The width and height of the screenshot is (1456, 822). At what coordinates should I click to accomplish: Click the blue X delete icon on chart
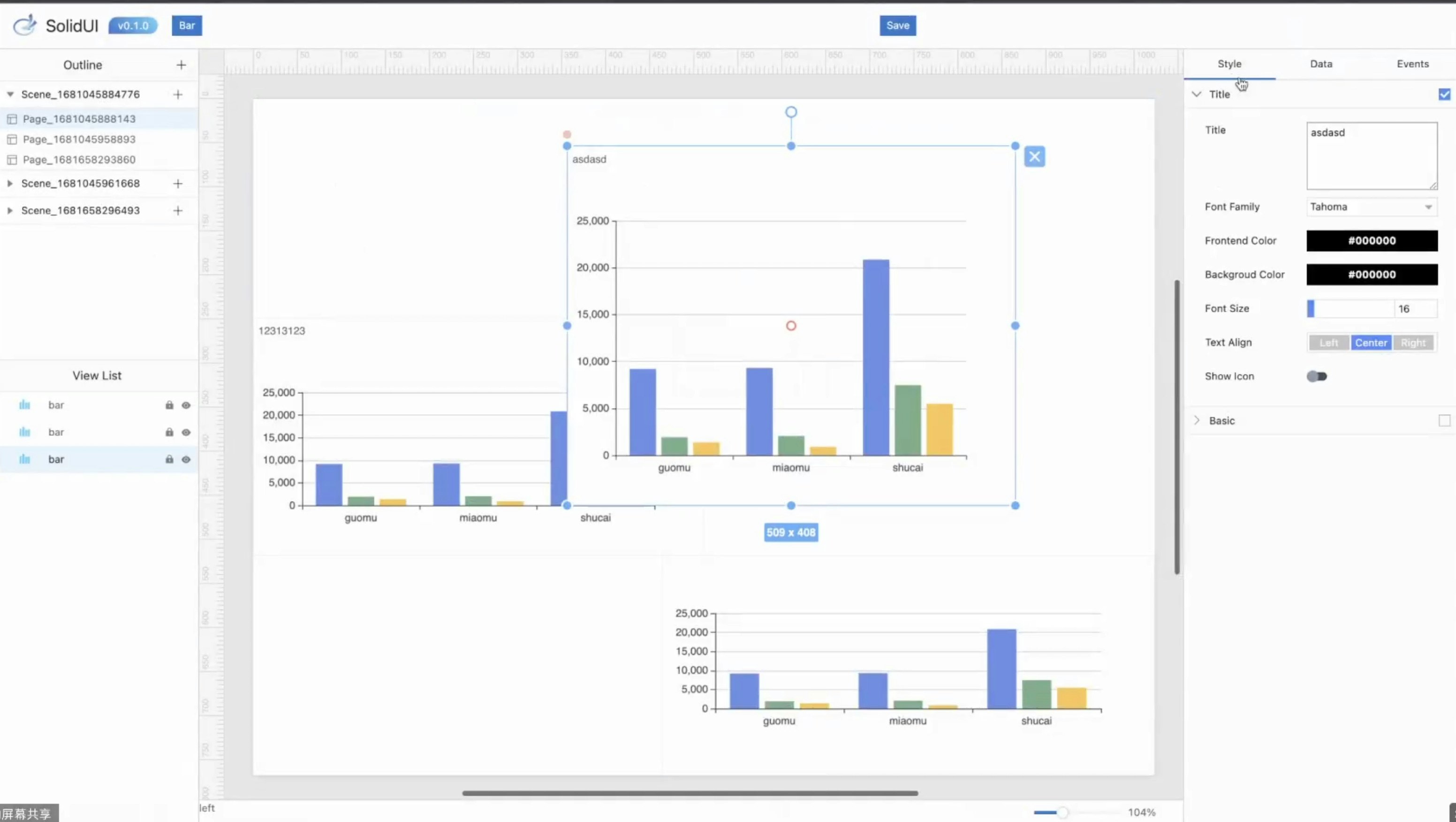pyautogui.click(x=1034, y=157)
